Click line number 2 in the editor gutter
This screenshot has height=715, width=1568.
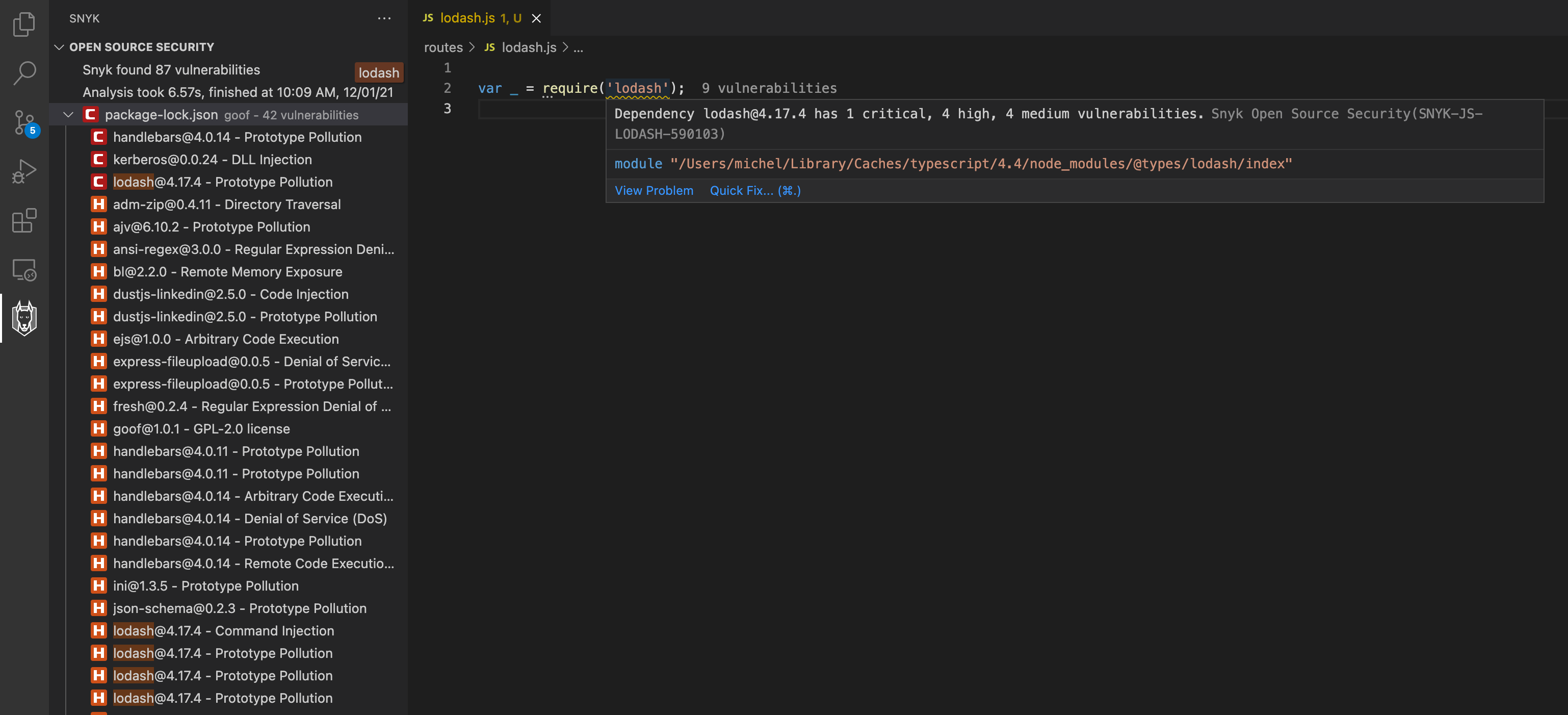click(x=448, y=88)
